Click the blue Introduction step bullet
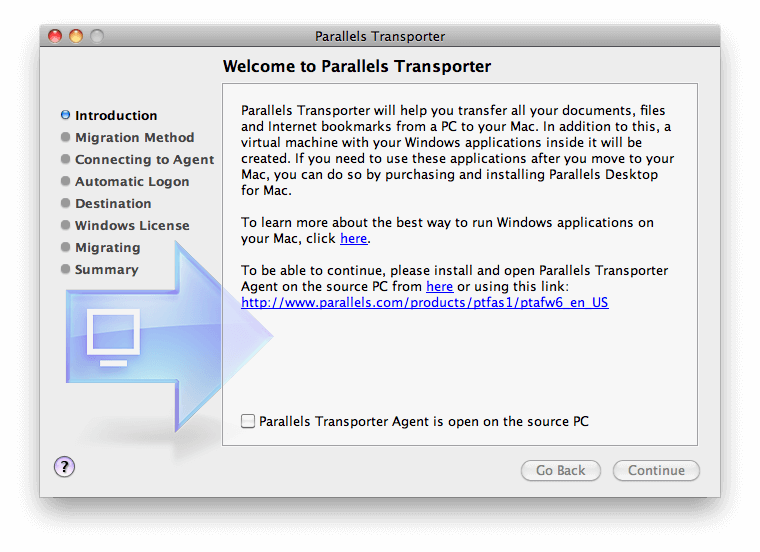The height and width of the screenshot is (552, 760). coord(65,115)
